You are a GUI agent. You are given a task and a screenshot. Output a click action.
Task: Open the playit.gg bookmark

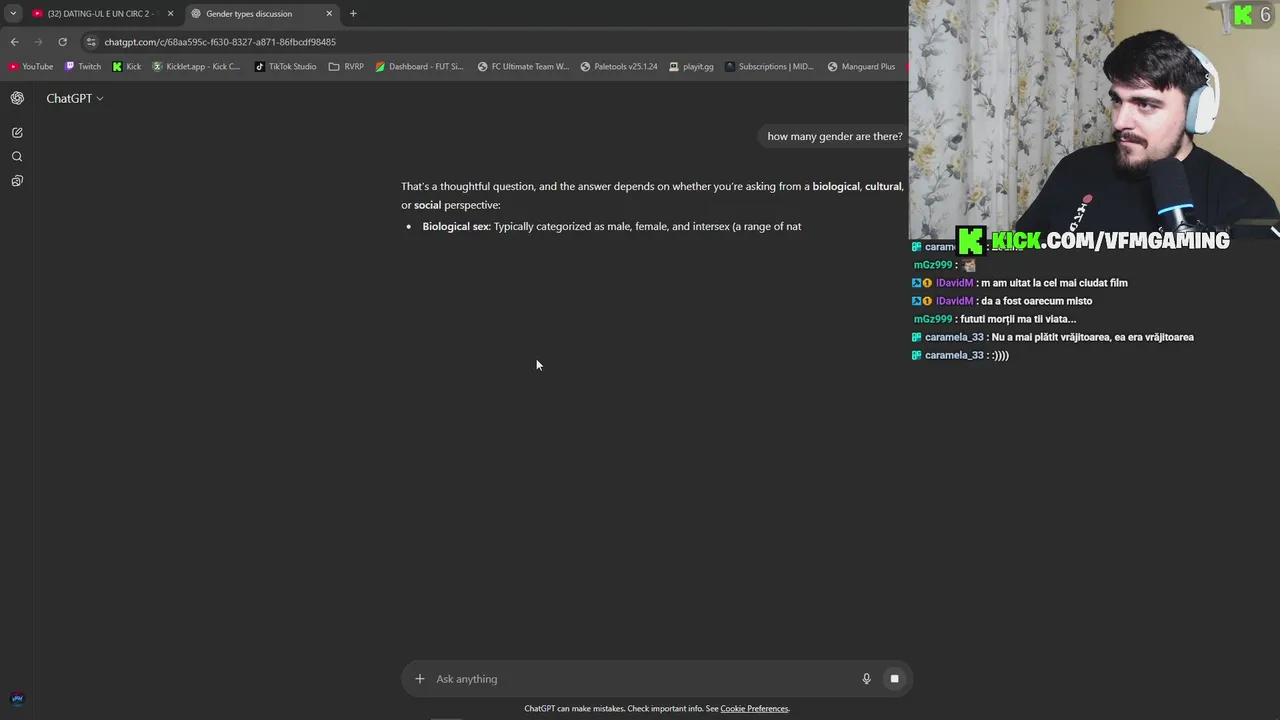tap(691, 67)
